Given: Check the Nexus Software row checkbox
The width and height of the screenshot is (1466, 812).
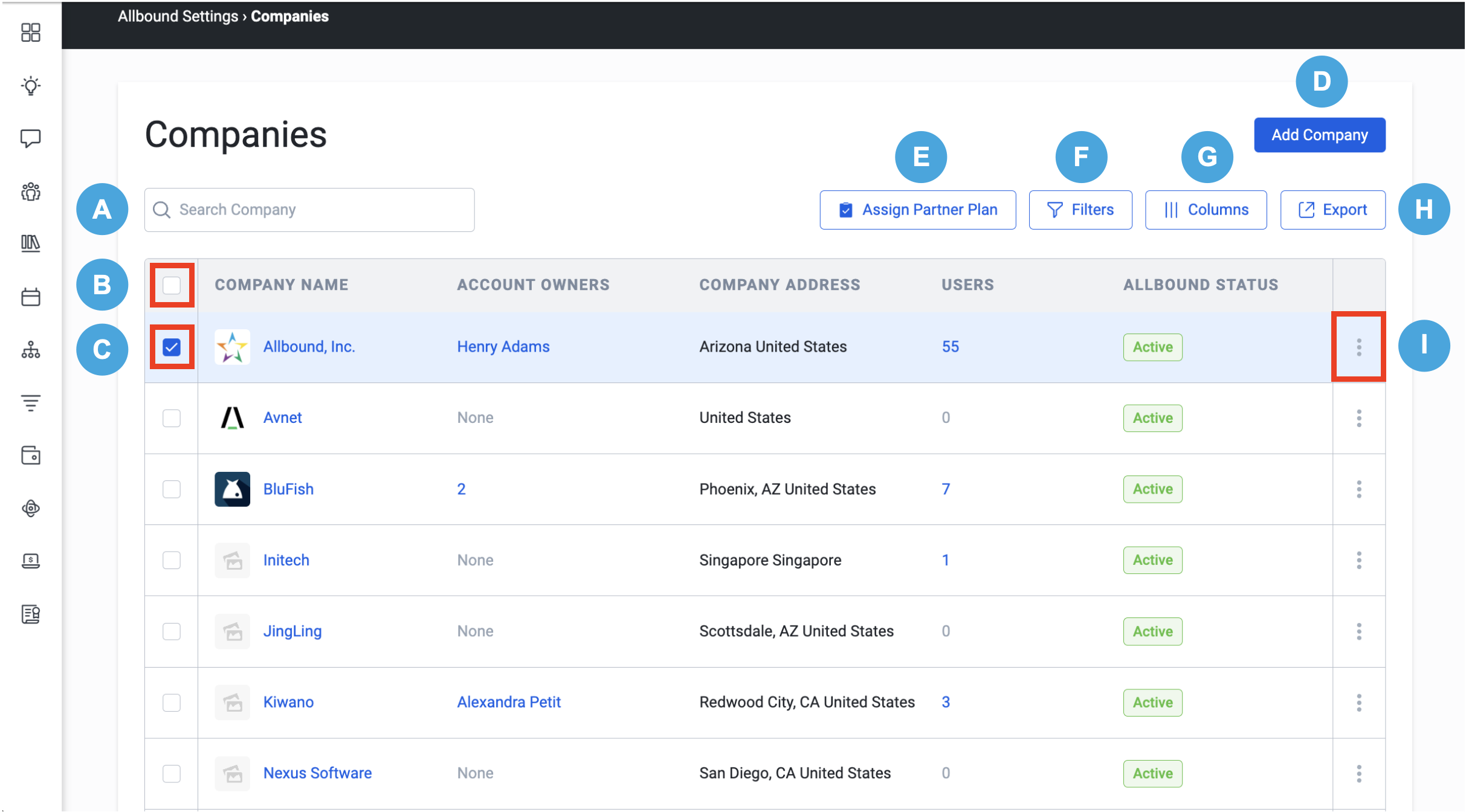Looking at the screenshot, I should (172, 773).
